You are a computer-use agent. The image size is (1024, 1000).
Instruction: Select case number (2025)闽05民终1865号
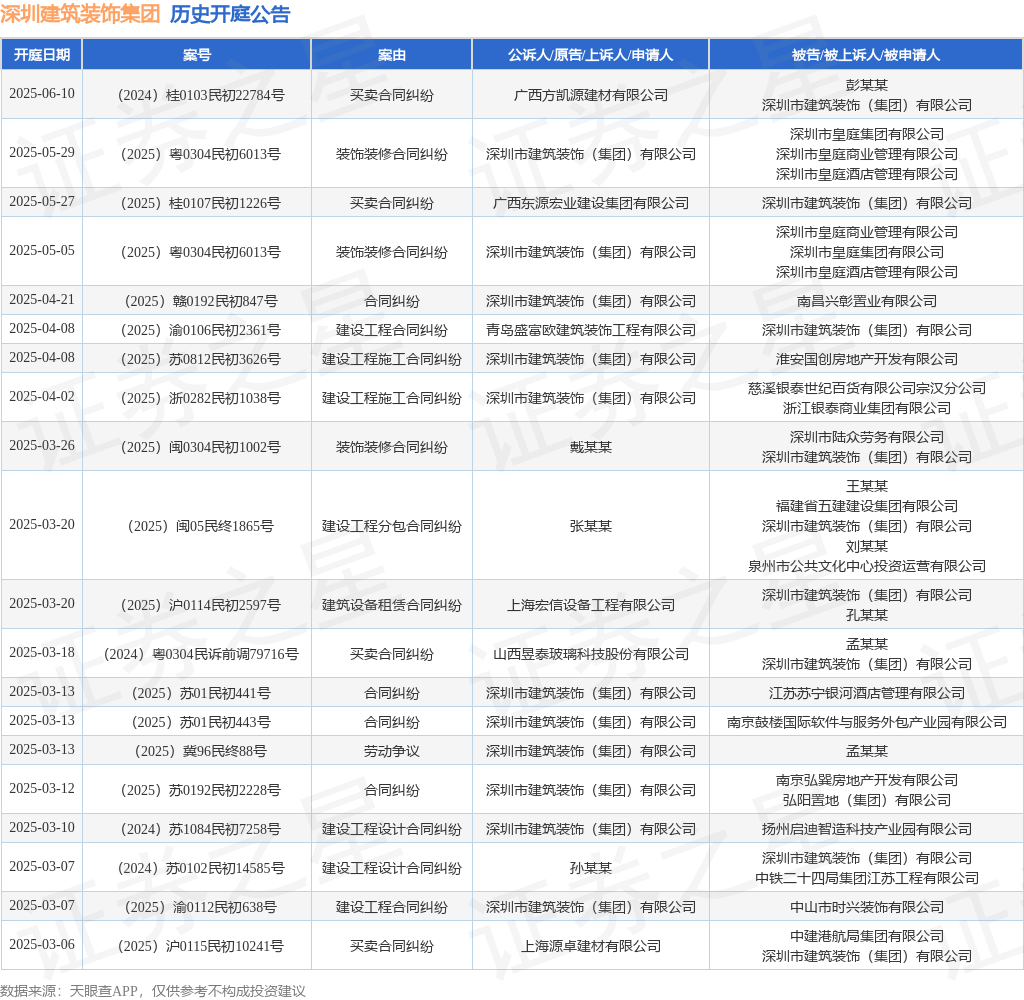[x=201, y=526]
